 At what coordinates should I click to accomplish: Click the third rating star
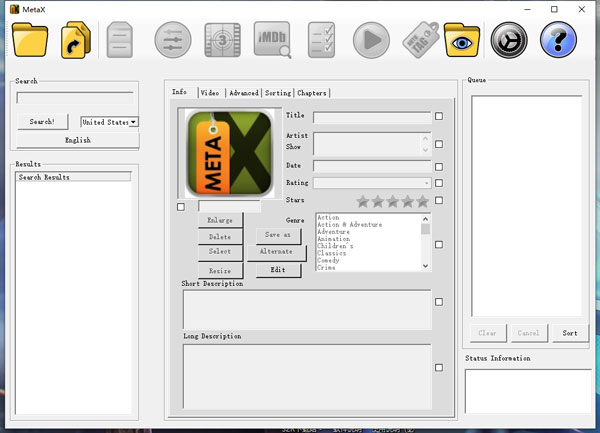point(393,201)
